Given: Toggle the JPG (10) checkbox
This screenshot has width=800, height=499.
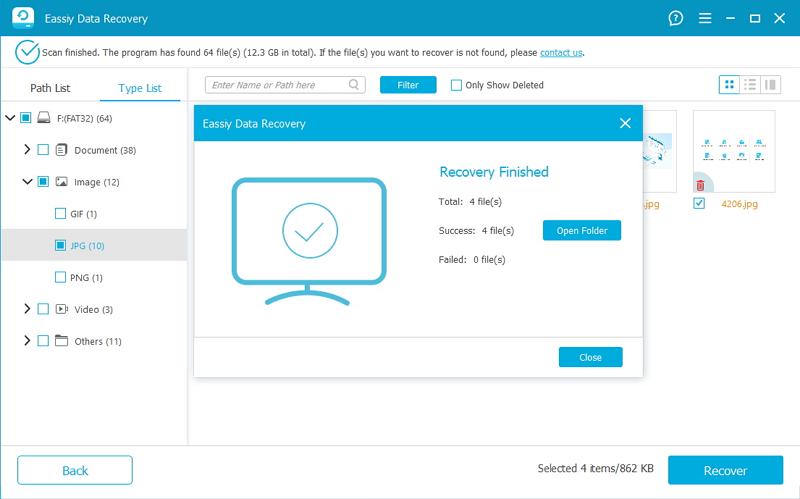Looking at the screenshot, I should click(x=60, y=245).
